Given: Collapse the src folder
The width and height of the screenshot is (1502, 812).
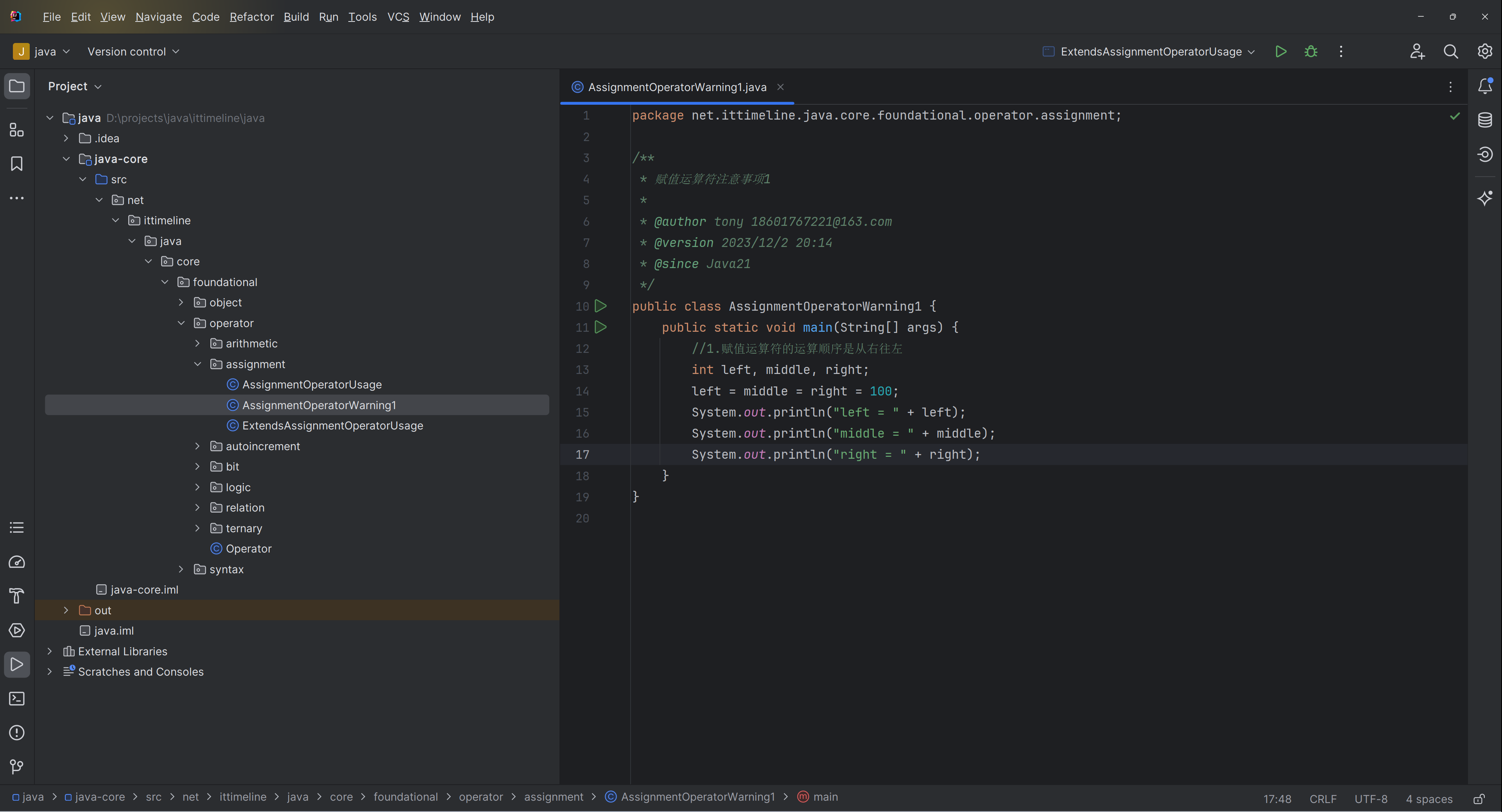Looking at the screenshot, I should point(82,179).
